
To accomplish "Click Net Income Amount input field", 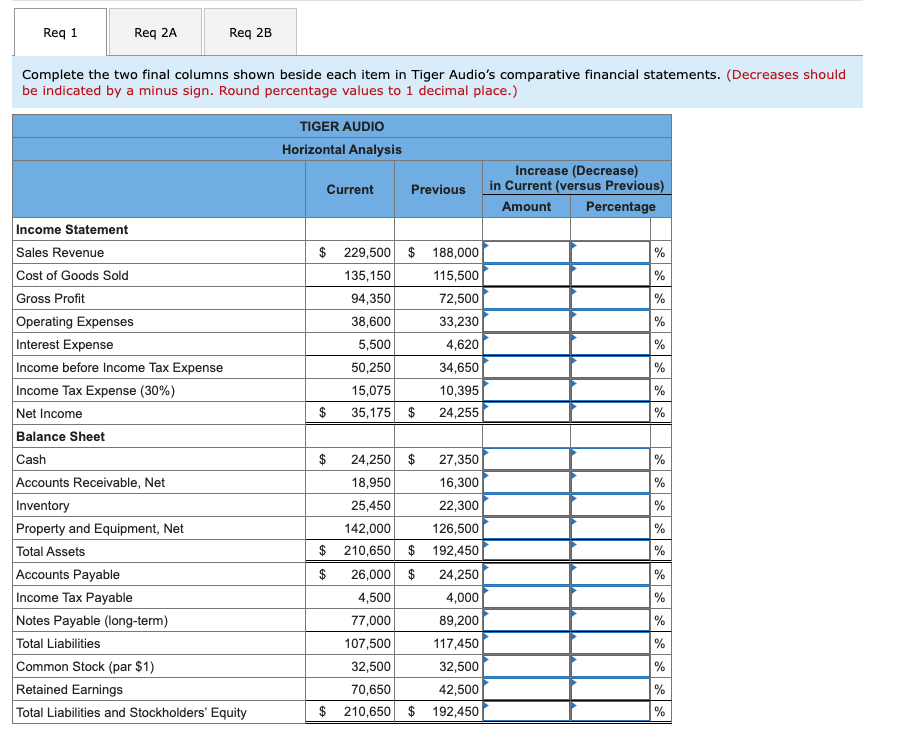I will click(x=526, y=412).
